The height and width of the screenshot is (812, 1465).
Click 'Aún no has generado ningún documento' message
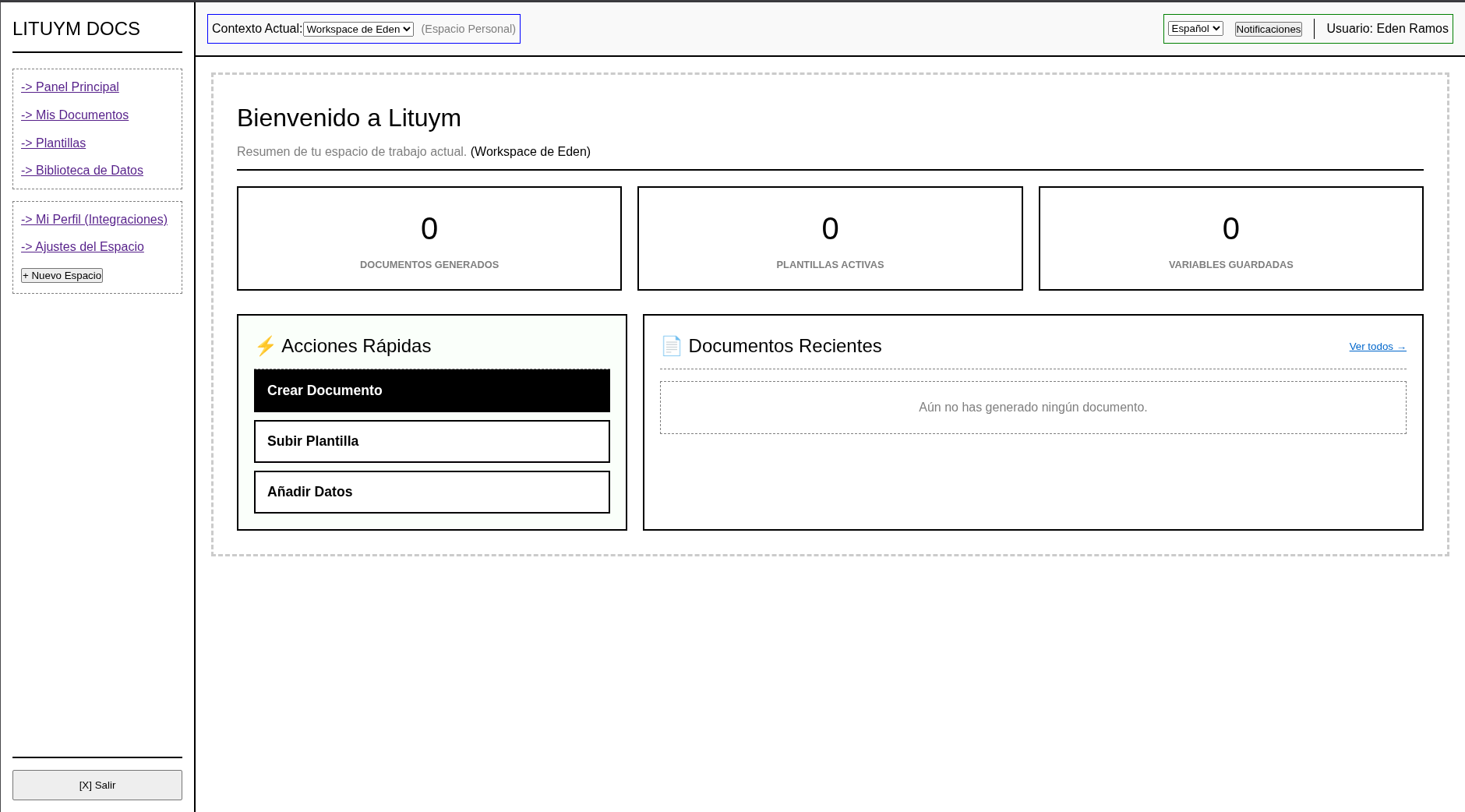click(x=1033, y=408)
